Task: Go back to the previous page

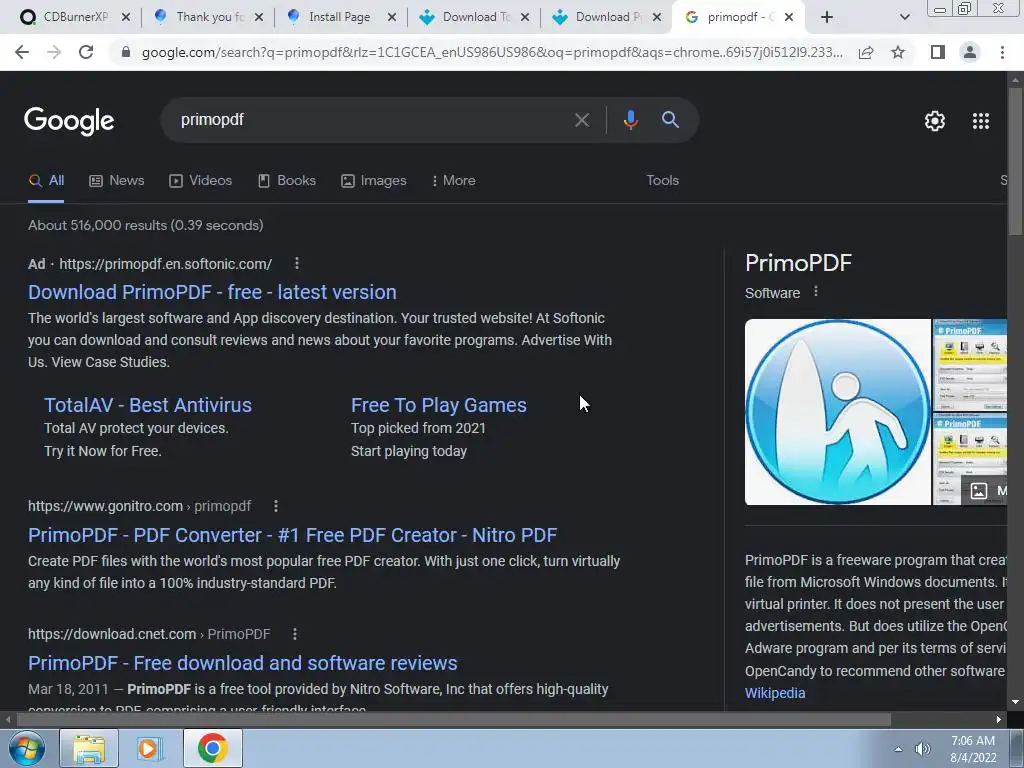Action: (x=22, y=52)
